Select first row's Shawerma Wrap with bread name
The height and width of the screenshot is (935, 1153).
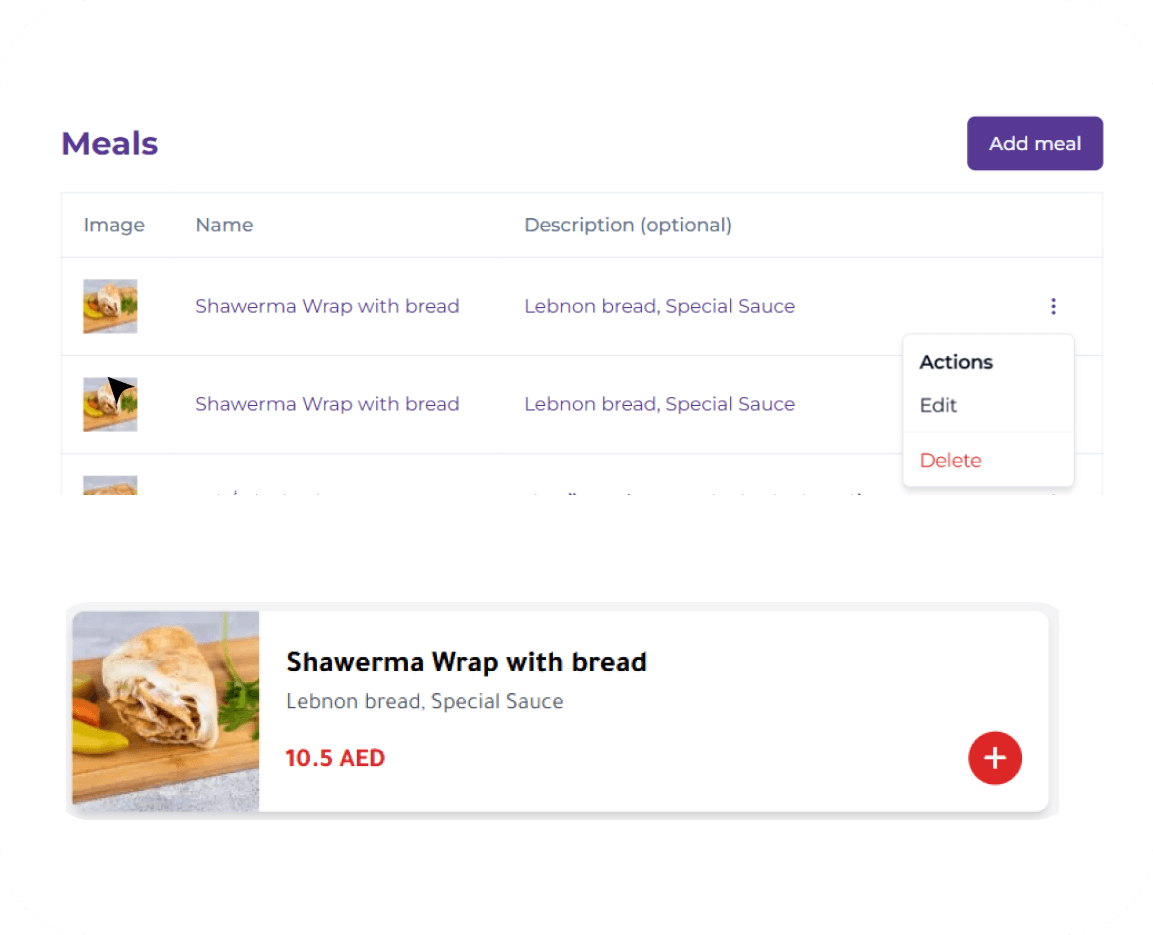[327, 306]
